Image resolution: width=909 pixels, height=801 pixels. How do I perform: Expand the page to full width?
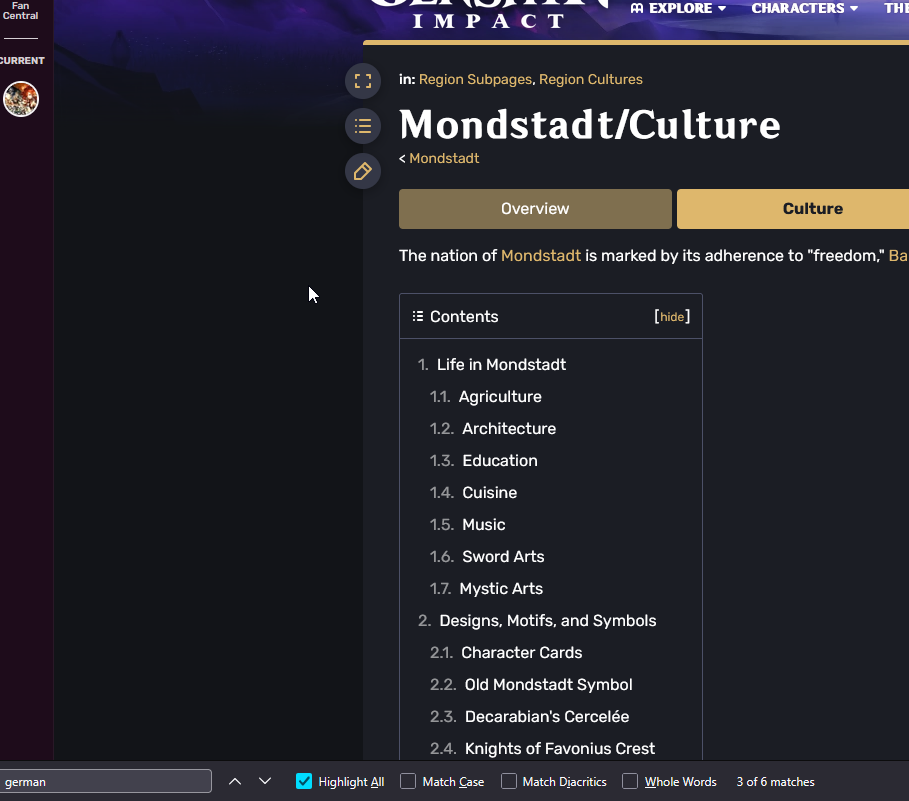pyautogui.click(x=363, y=81)
